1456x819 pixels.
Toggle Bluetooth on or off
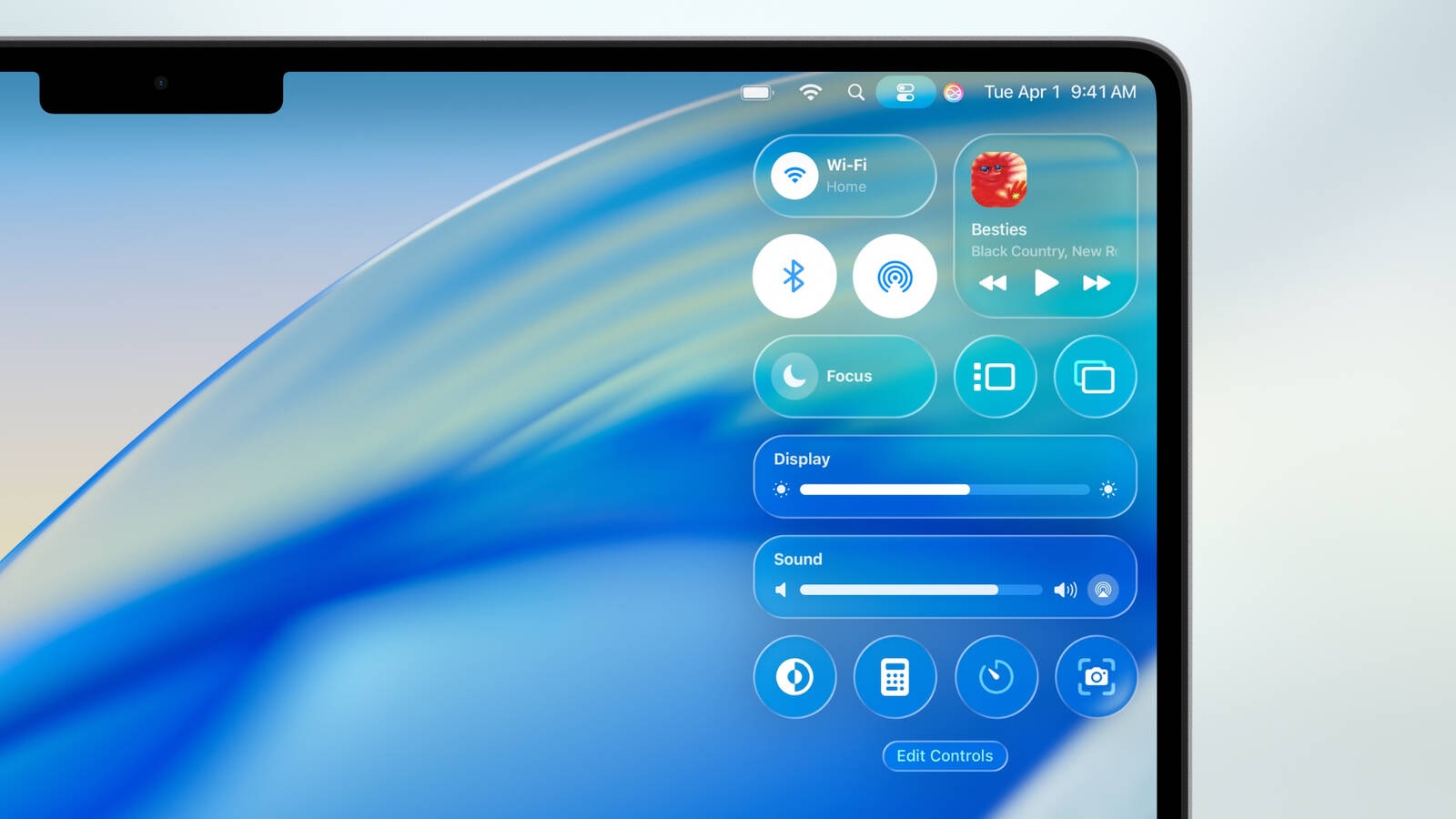pos(795,277)
